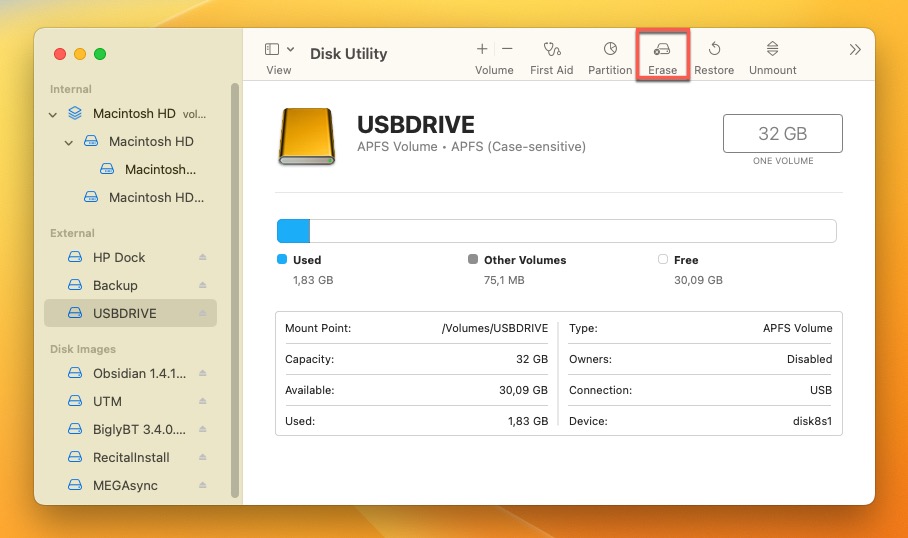This screenshot has height=538, width=908.
Task: Click the Connection USB value
Action: click(821, 390)
